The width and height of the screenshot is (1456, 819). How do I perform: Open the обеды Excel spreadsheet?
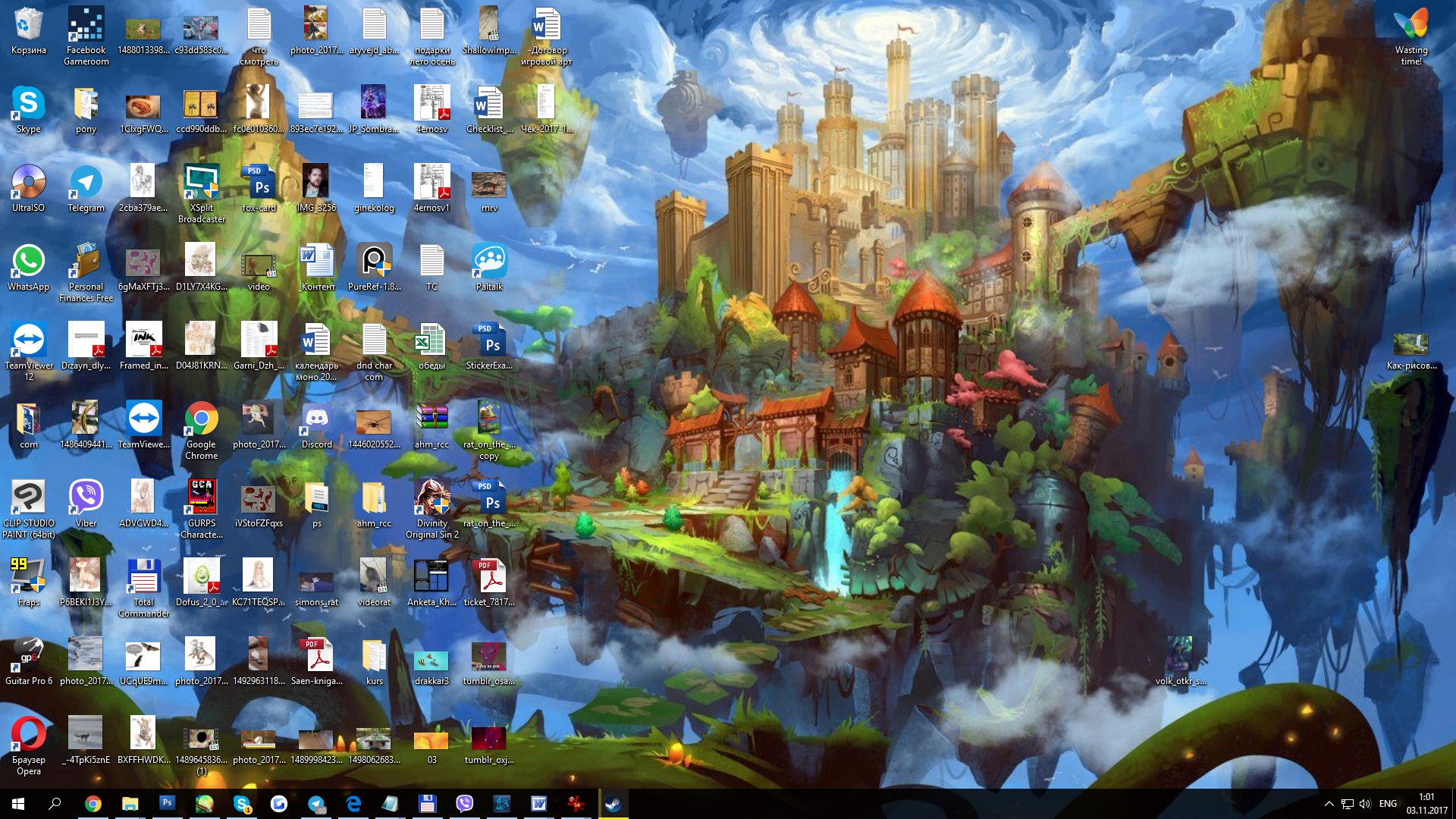(x=431, y=347)
